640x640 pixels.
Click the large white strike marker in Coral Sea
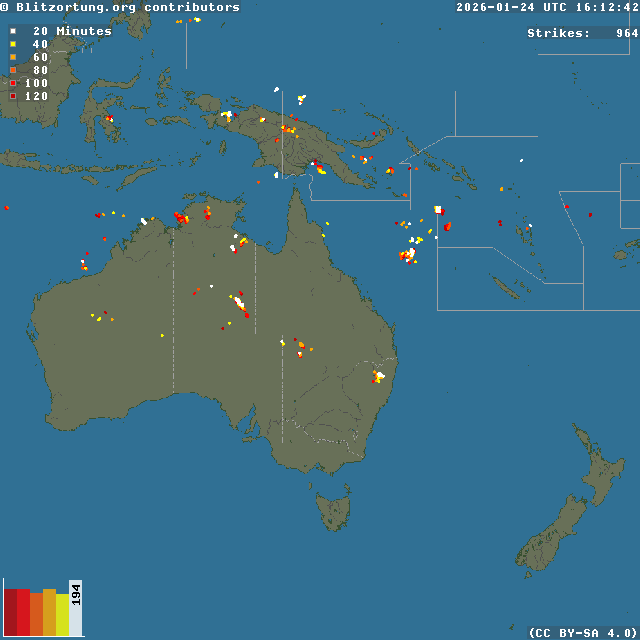click(x=437, y=209)
